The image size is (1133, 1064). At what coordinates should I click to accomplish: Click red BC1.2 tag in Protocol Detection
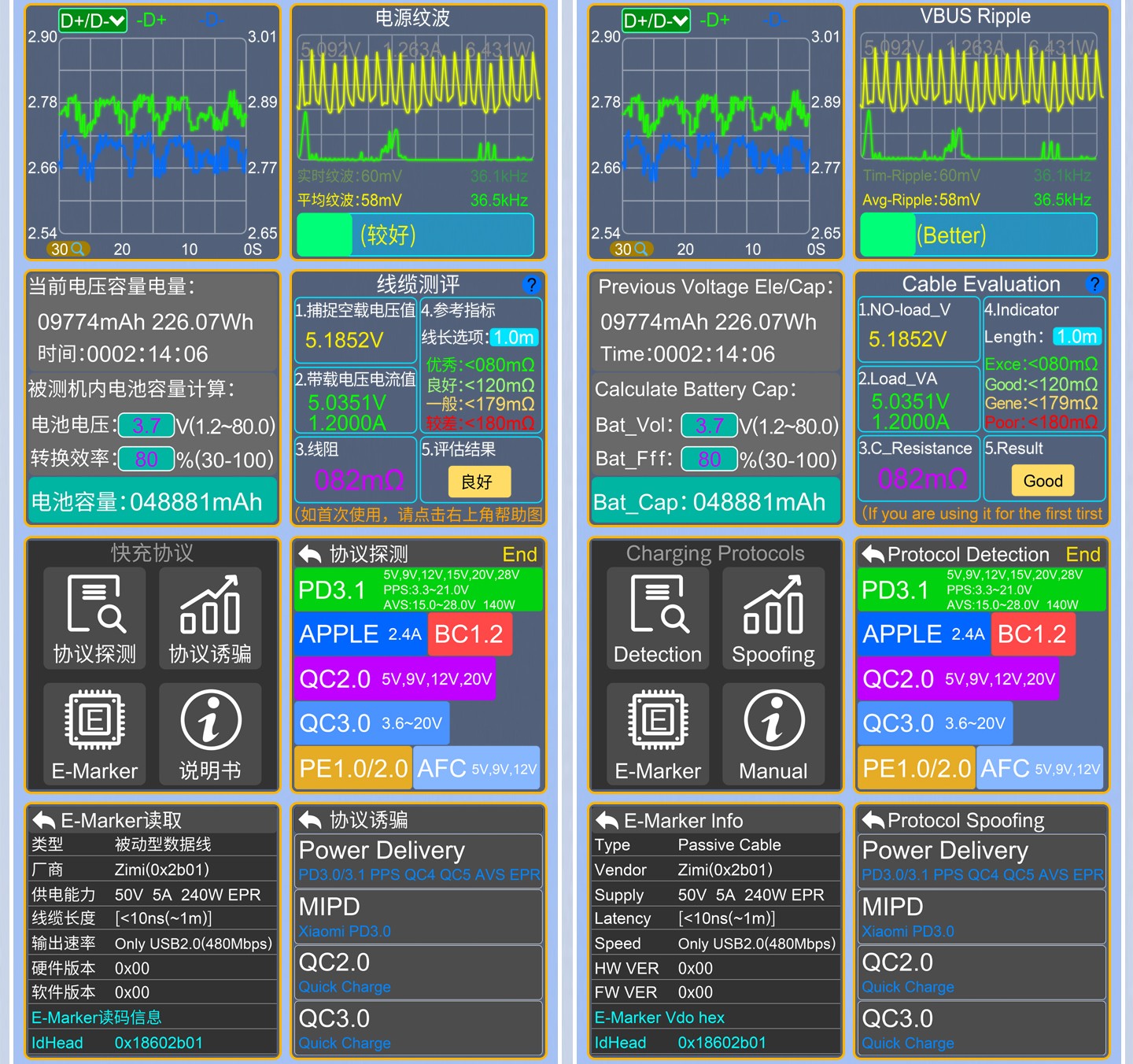tap(1033, 634)
